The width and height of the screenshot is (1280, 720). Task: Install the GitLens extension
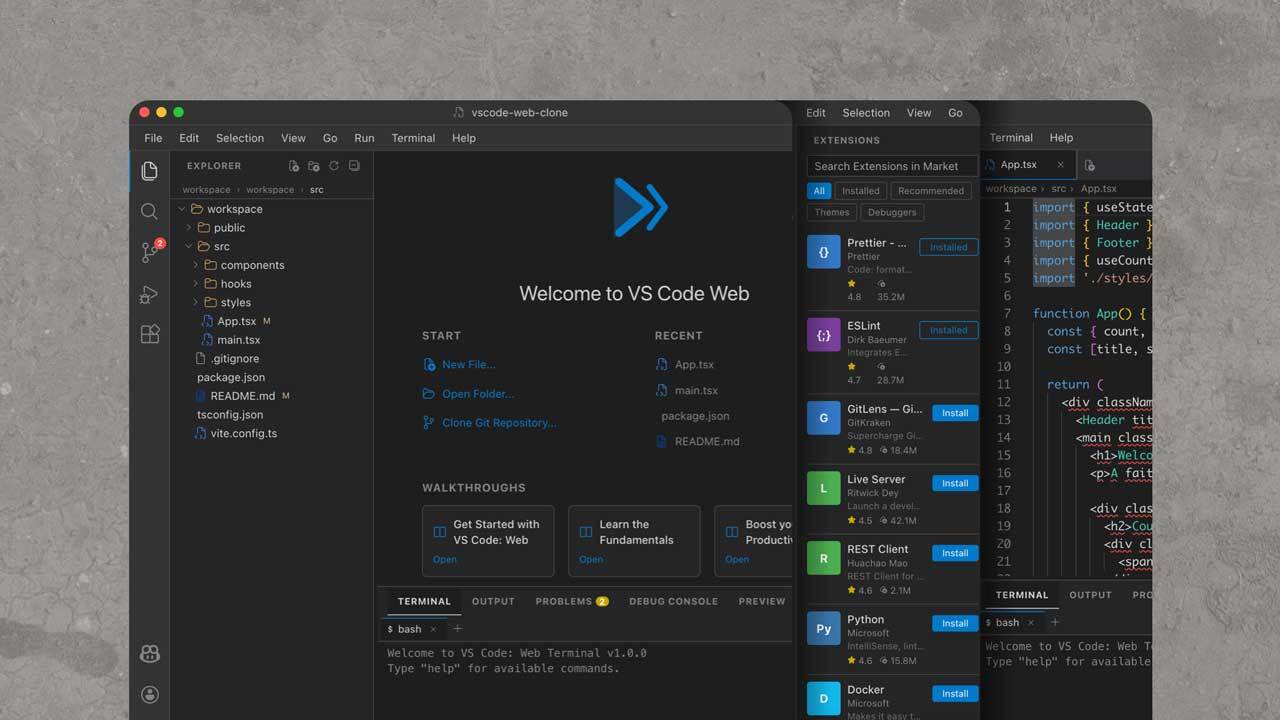point(955,412)
